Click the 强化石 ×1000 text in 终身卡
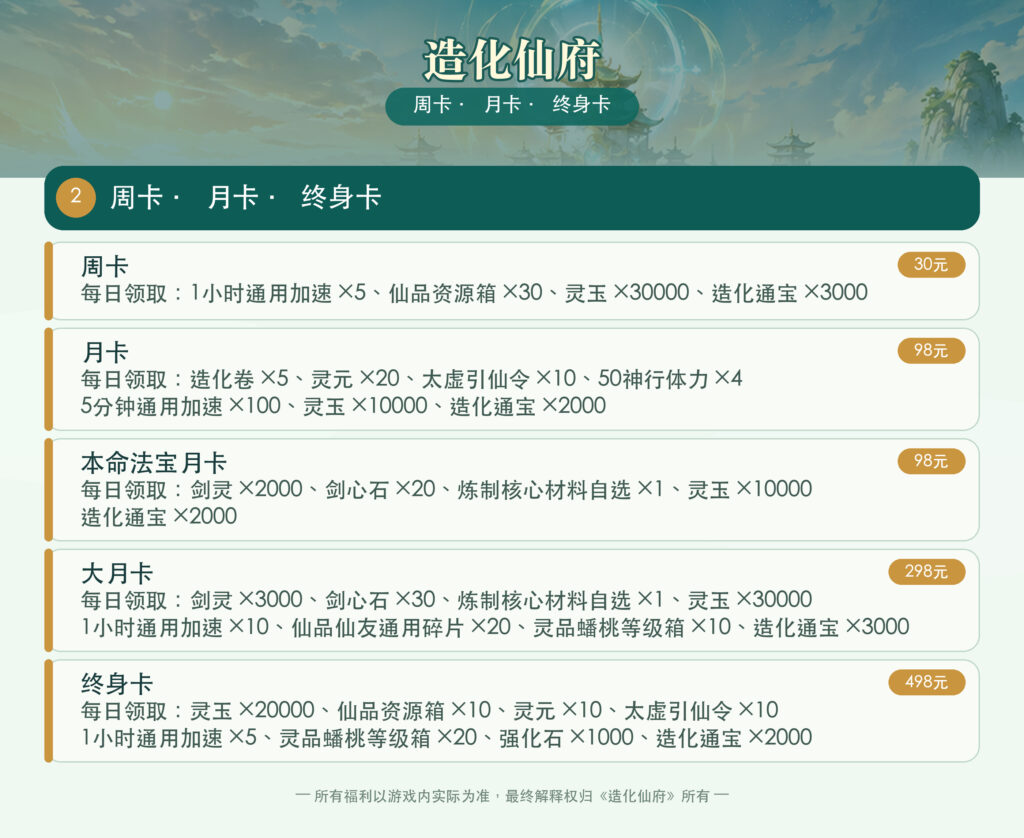The width and height of the screenshot is (1024, 838). click(566, 737)
